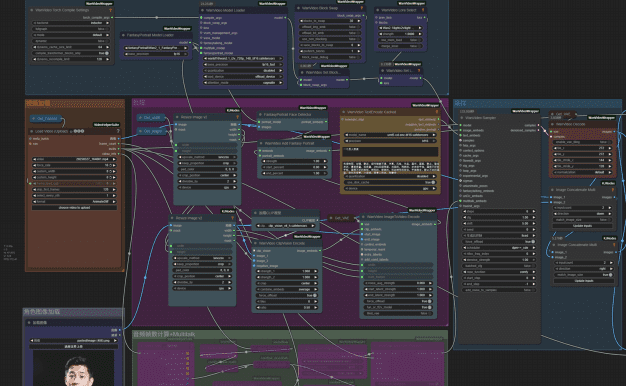Open quantization dropdown in WanVideo Model Loader
This screenshot has width=626, height=386.
coord(243,71)
